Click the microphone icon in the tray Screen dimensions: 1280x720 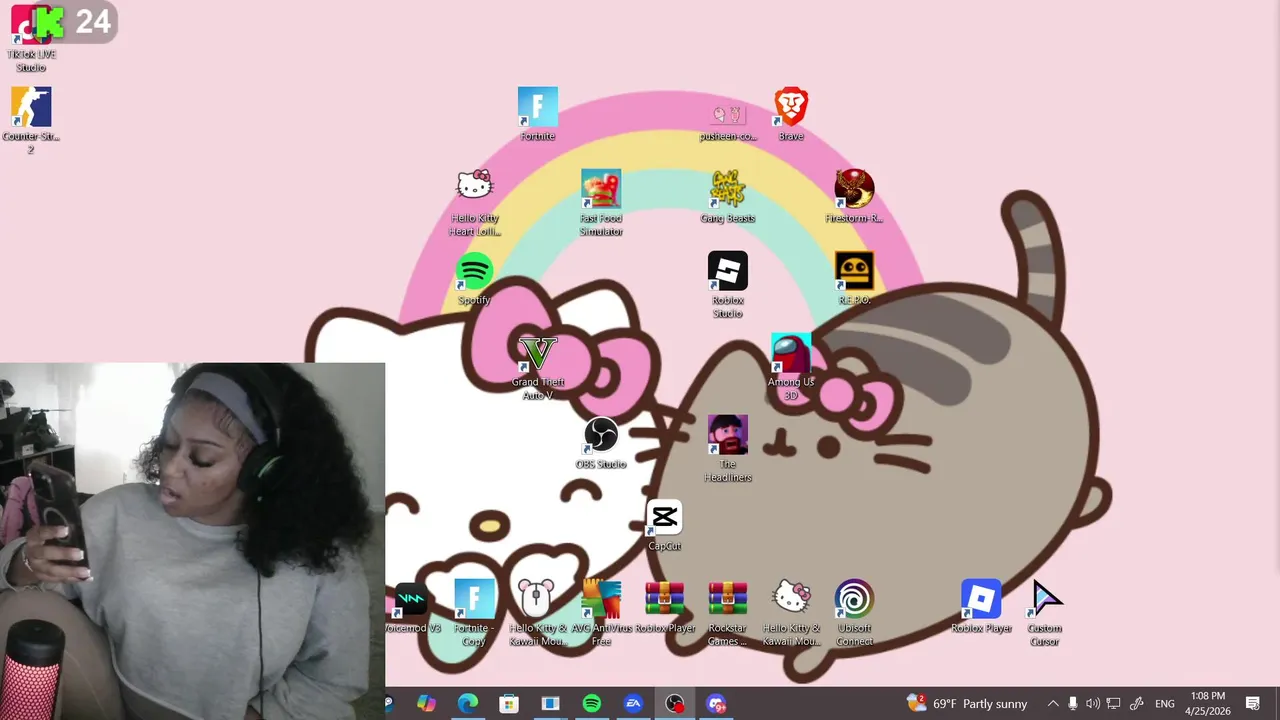[1072, 704]
